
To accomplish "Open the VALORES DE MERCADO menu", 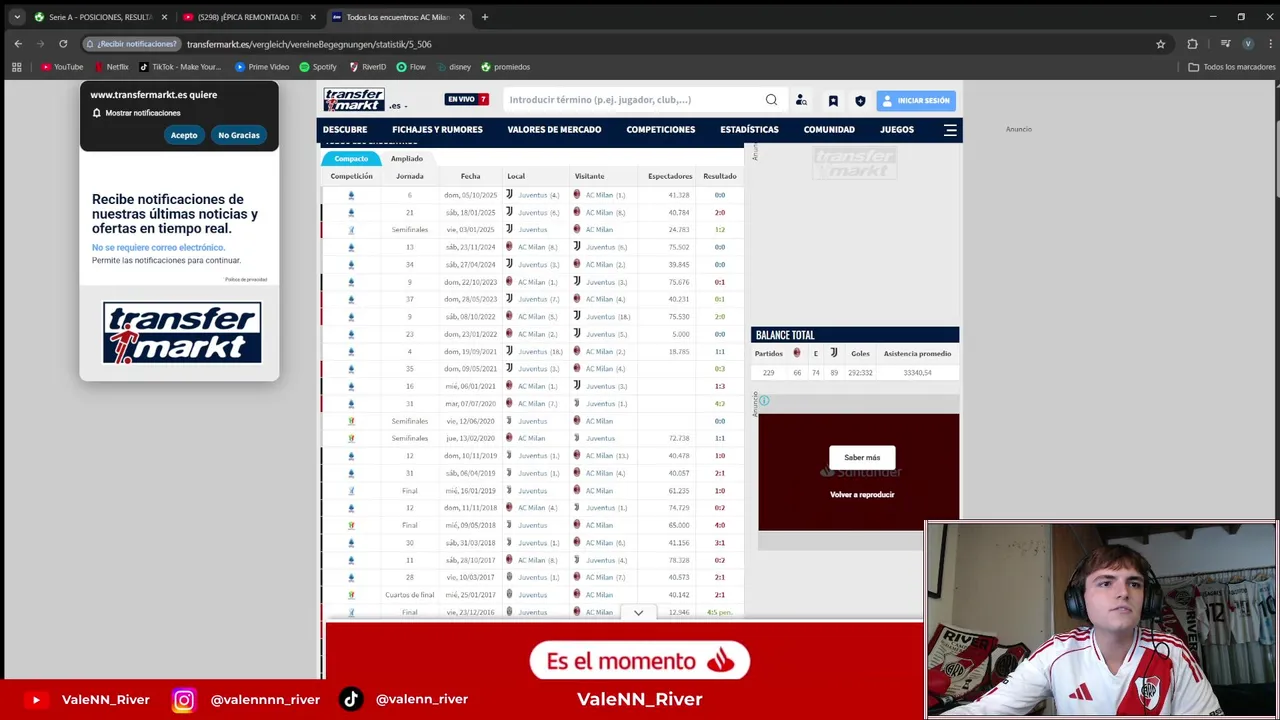I will (x=554, y=130).
